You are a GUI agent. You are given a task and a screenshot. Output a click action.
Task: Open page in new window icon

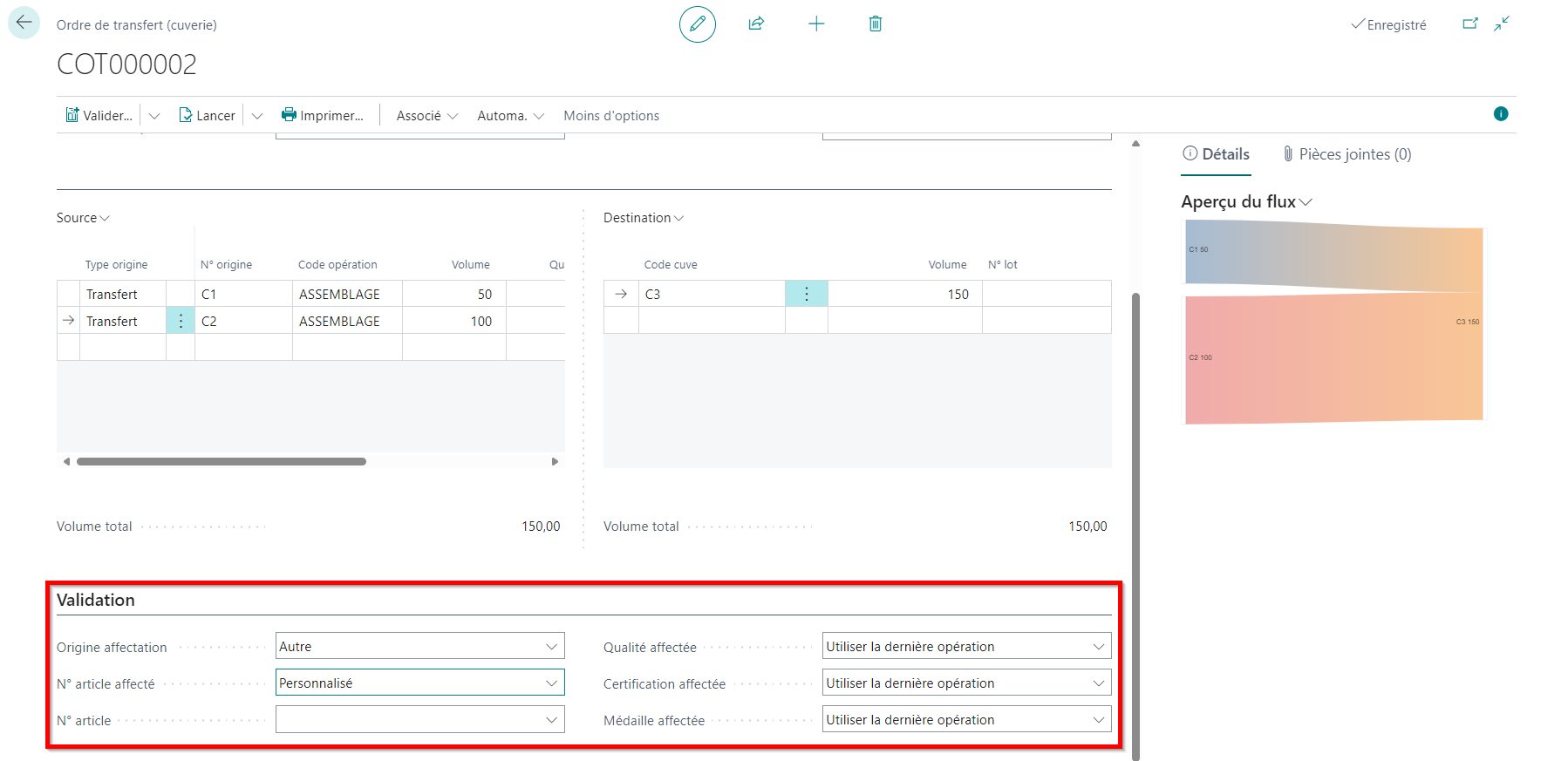(x=1470, y=24)
